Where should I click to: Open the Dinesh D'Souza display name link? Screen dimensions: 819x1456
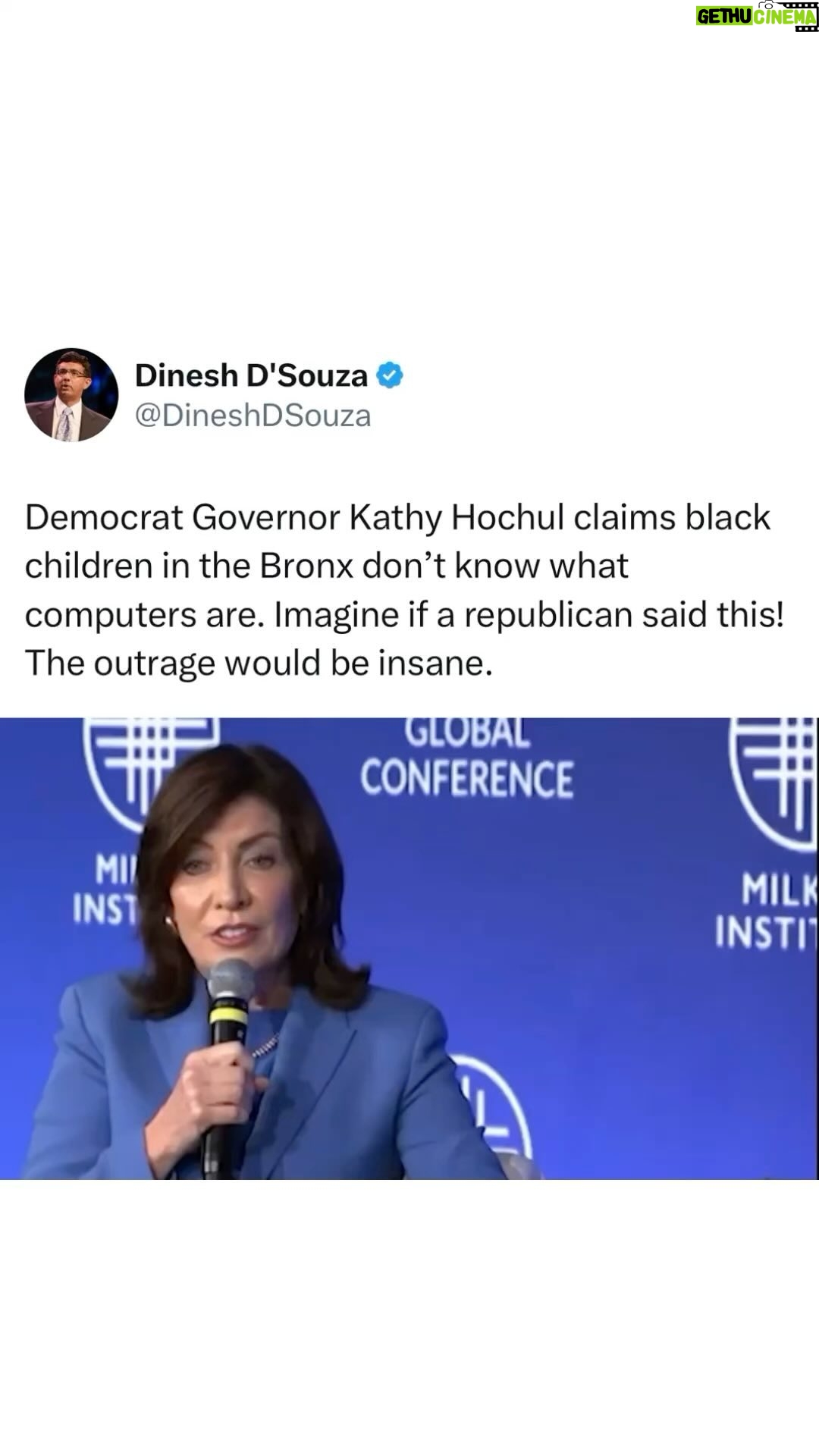coord(251,375)
